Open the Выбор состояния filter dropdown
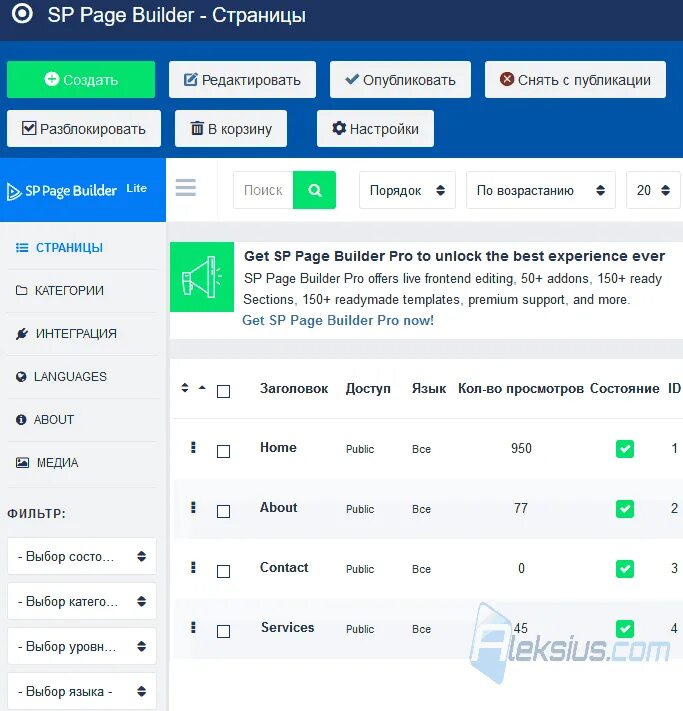 point(82,556)
